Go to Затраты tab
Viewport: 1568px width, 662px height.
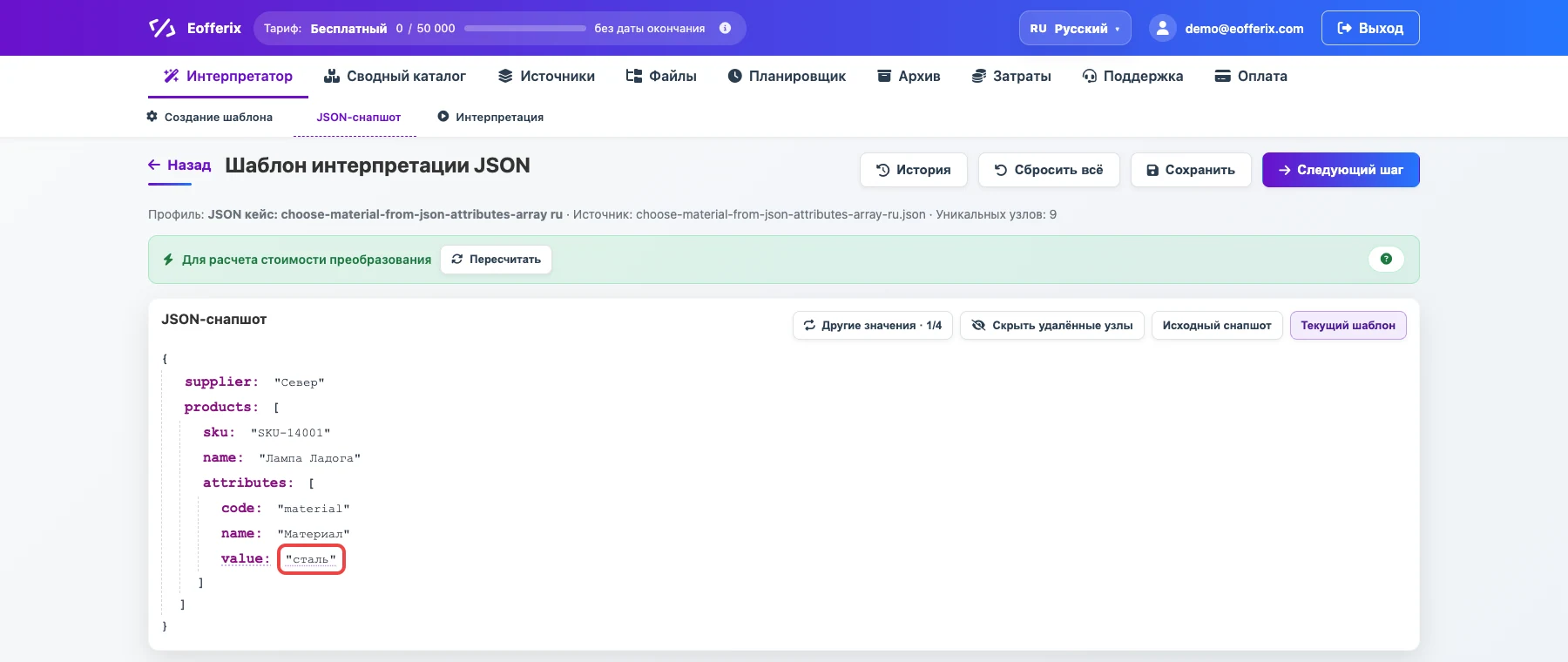click(1011, 76)
